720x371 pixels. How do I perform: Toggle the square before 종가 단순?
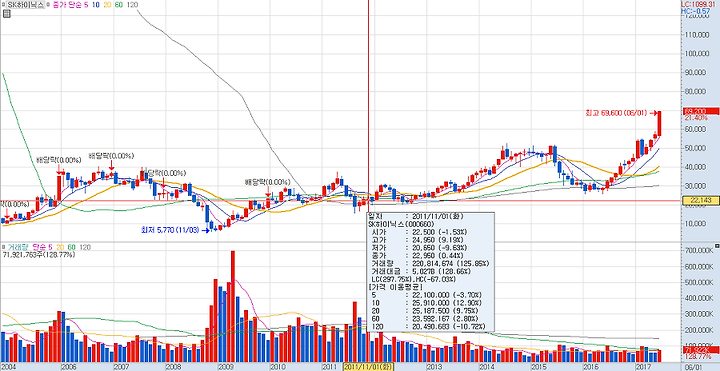[x=49, y=5]
